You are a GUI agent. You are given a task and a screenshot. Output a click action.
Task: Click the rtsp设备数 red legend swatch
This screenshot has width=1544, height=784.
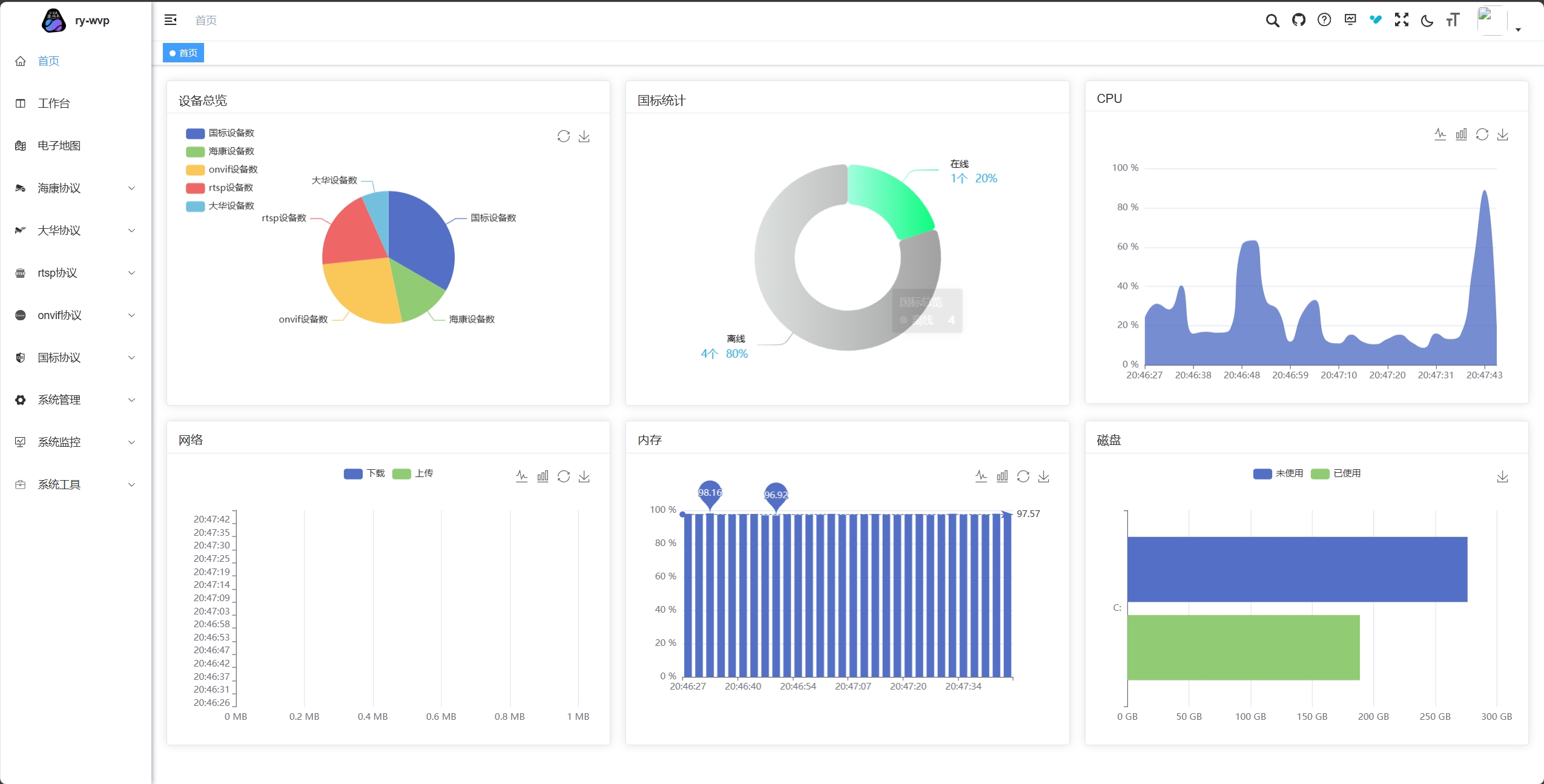(195, 188)
